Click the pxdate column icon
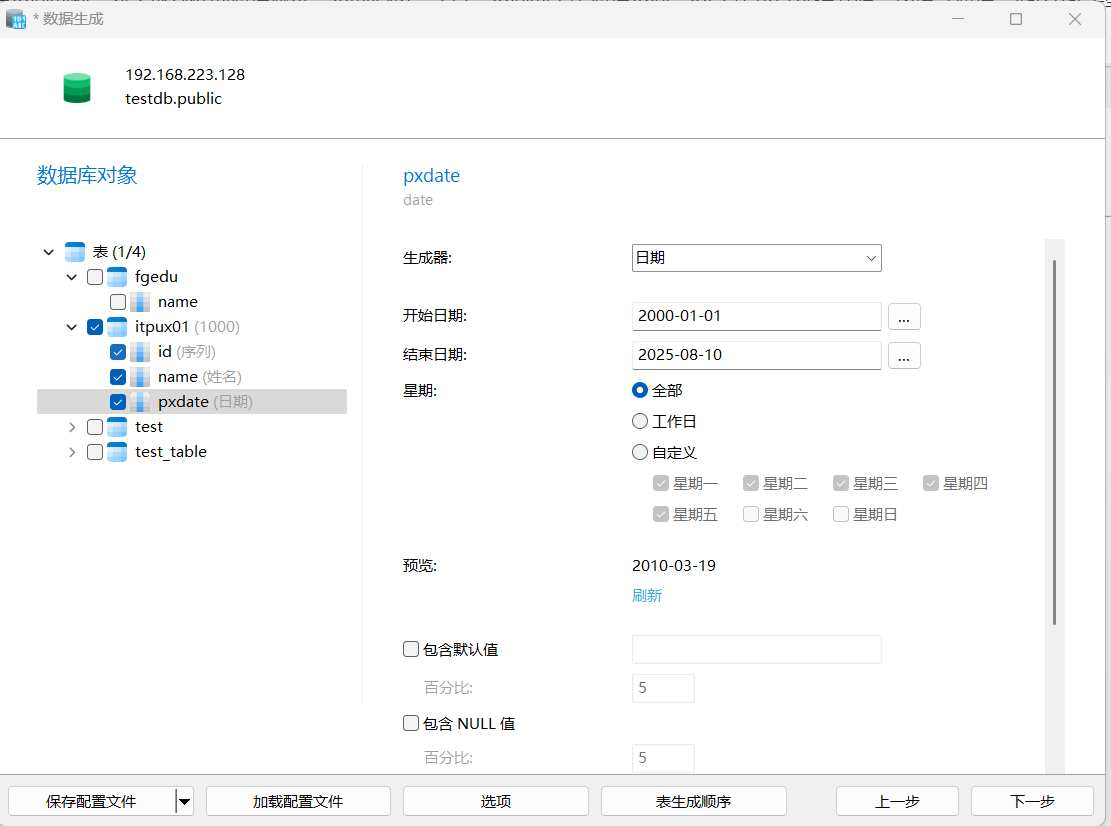This screenshot has height=826, width=1111. click(x=140, y=402)
